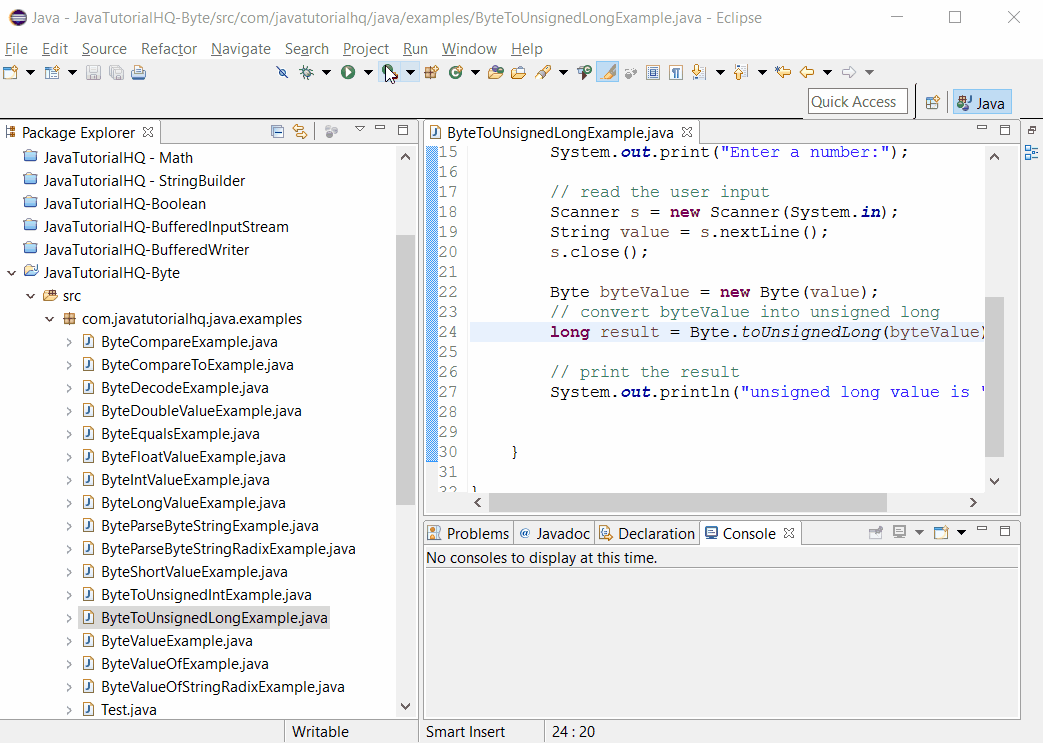
Task: Launch Debug mode from the toolbar
Action: coord(306,72)
